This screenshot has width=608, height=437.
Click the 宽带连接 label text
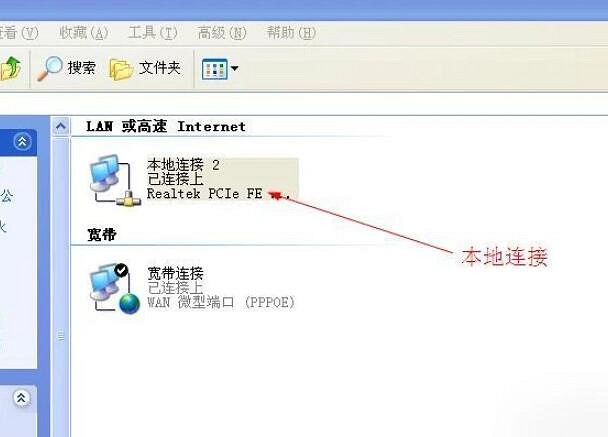click(x=175, y=273)
